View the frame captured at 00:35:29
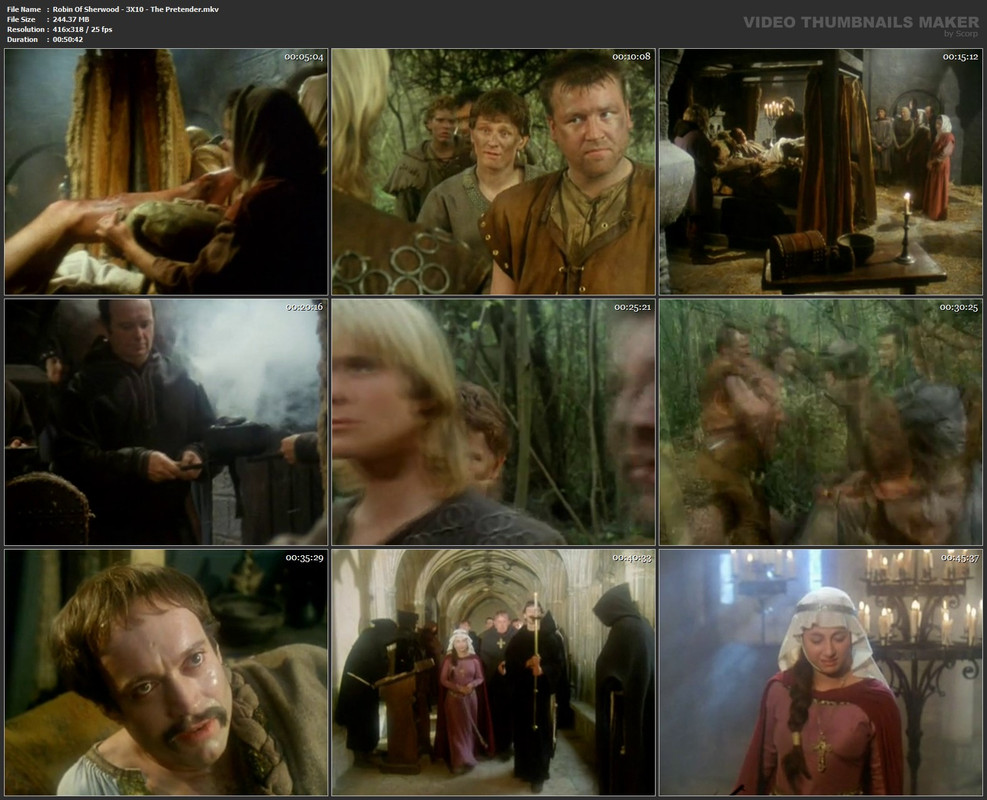 (x=166, y=672)
